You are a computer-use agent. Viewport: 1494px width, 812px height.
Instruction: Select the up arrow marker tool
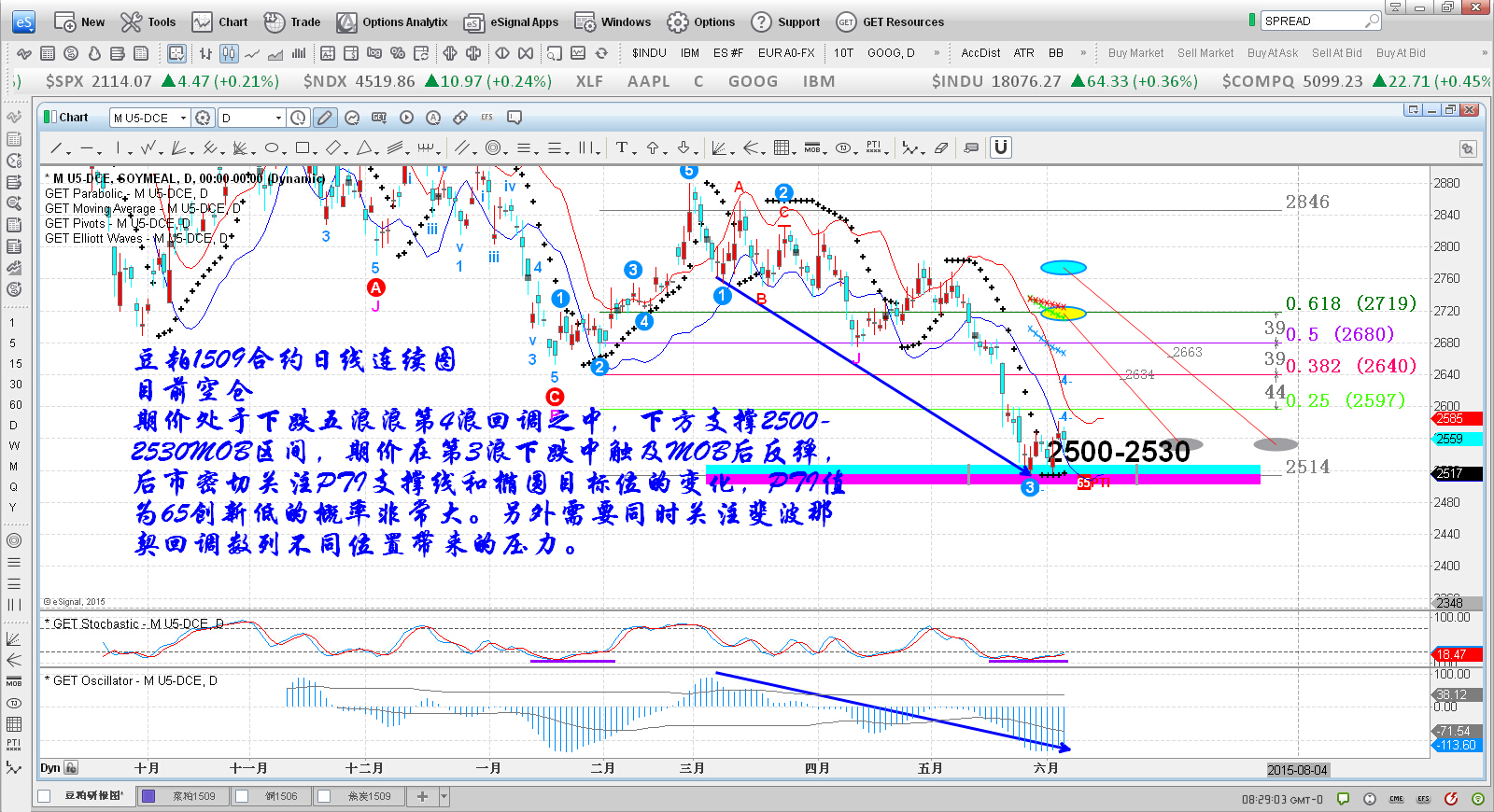pyautogui.click(x=653, y=147)
